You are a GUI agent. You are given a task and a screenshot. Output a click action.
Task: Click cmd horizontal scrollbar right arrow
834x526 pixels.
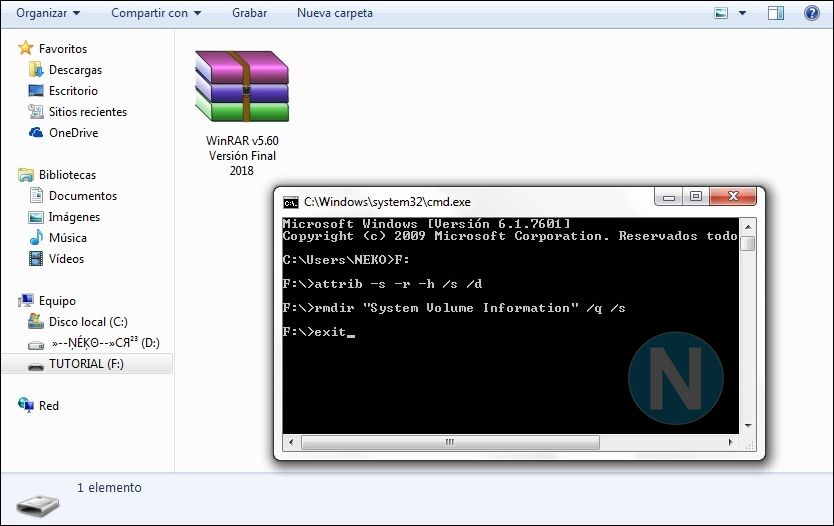coord(730,442)
